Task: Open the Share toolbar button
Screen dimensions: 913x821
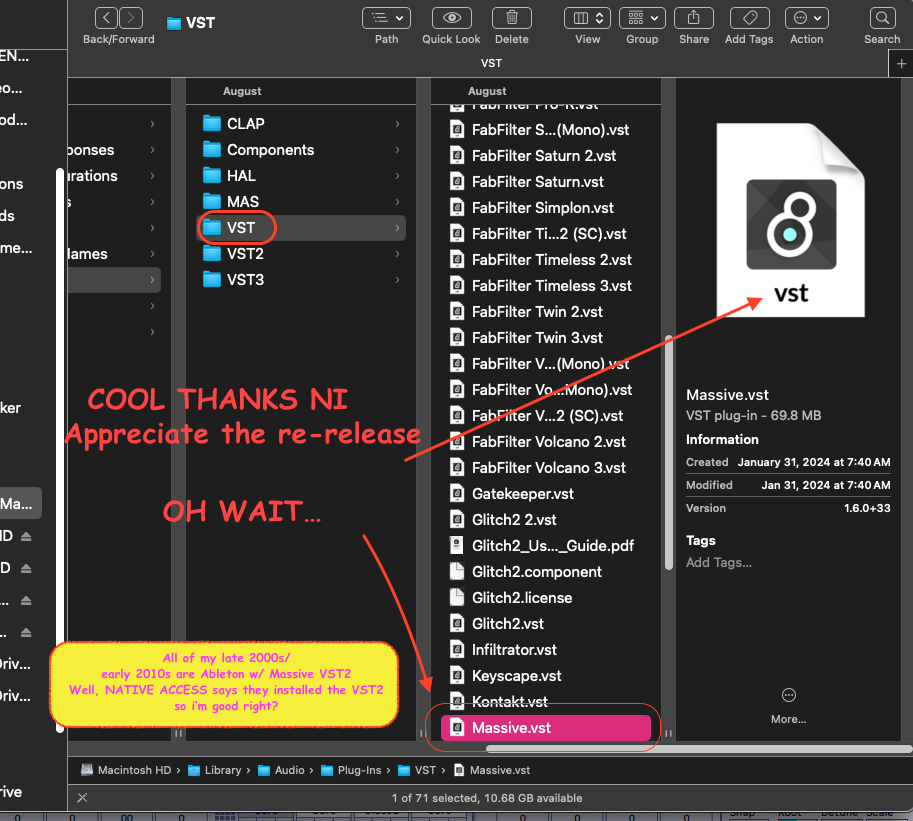Action: pos(693,18)
